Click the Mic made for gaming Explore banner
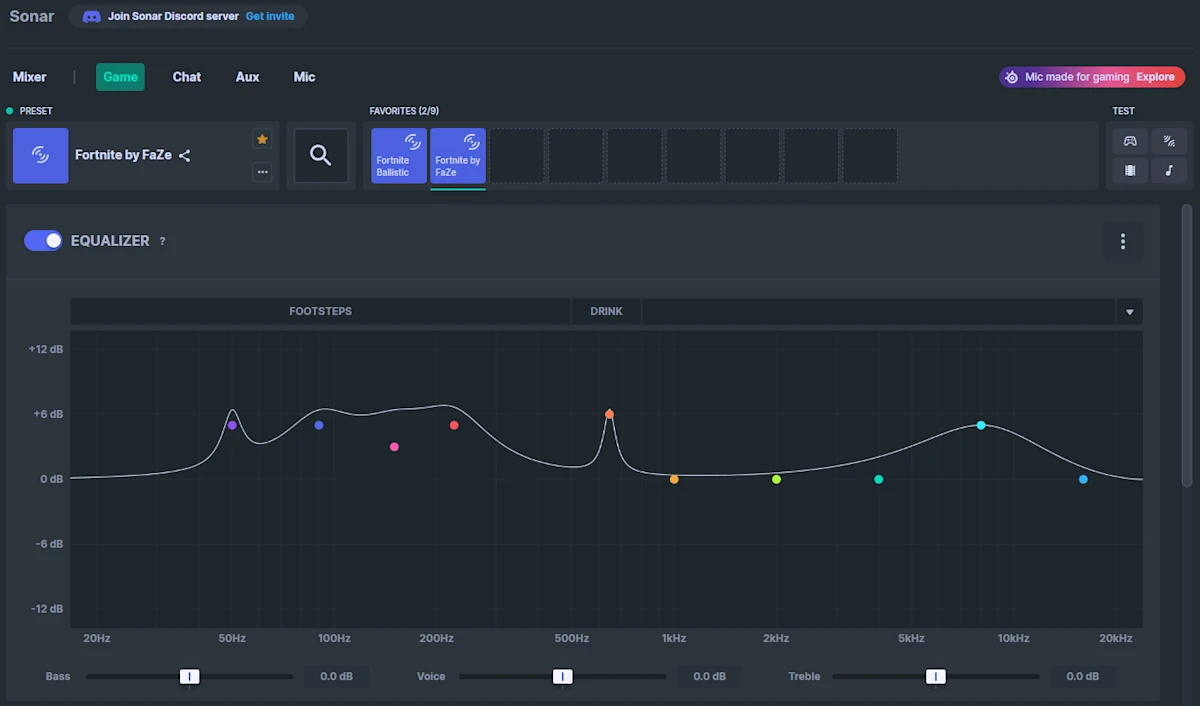The height and width of the screenshot is (706, 1200). [1092, 77]
